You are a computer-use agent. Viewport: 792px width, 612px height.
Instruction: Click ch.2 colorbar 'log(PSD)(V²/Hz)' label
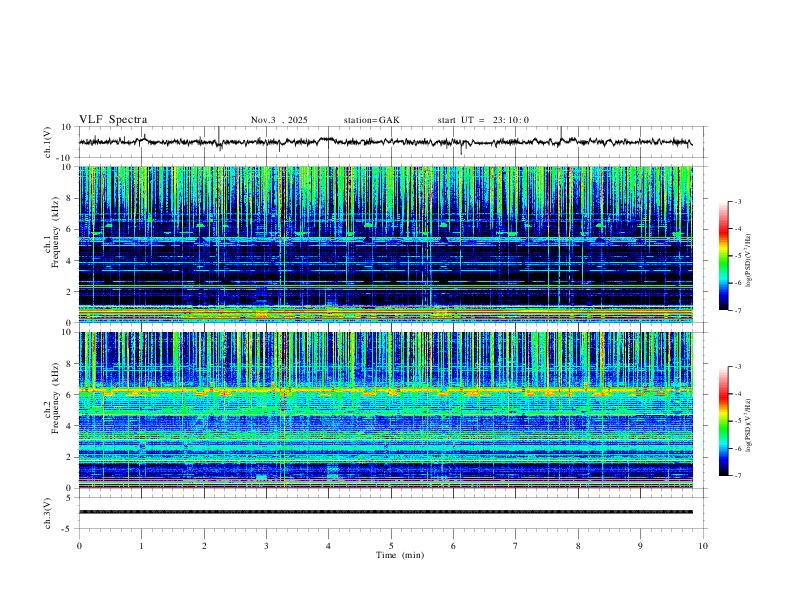(749, 426)
